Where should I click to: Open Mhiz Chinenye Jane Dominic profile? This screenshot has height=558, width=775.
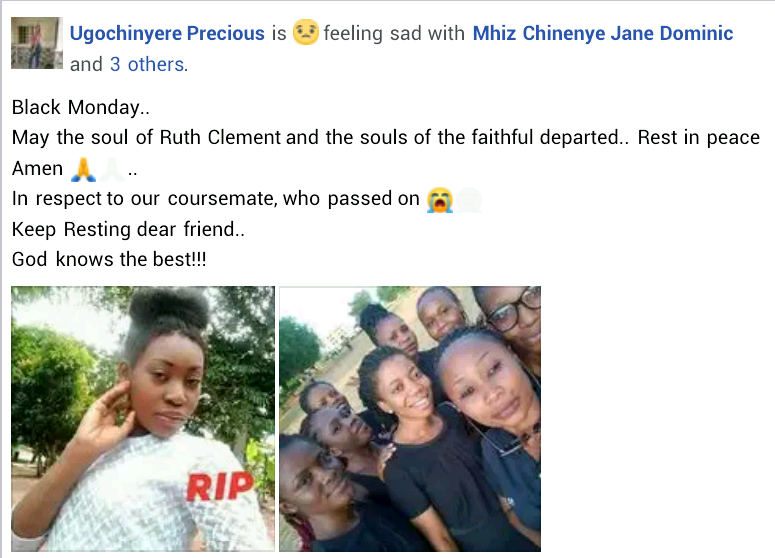click(603, 33)
